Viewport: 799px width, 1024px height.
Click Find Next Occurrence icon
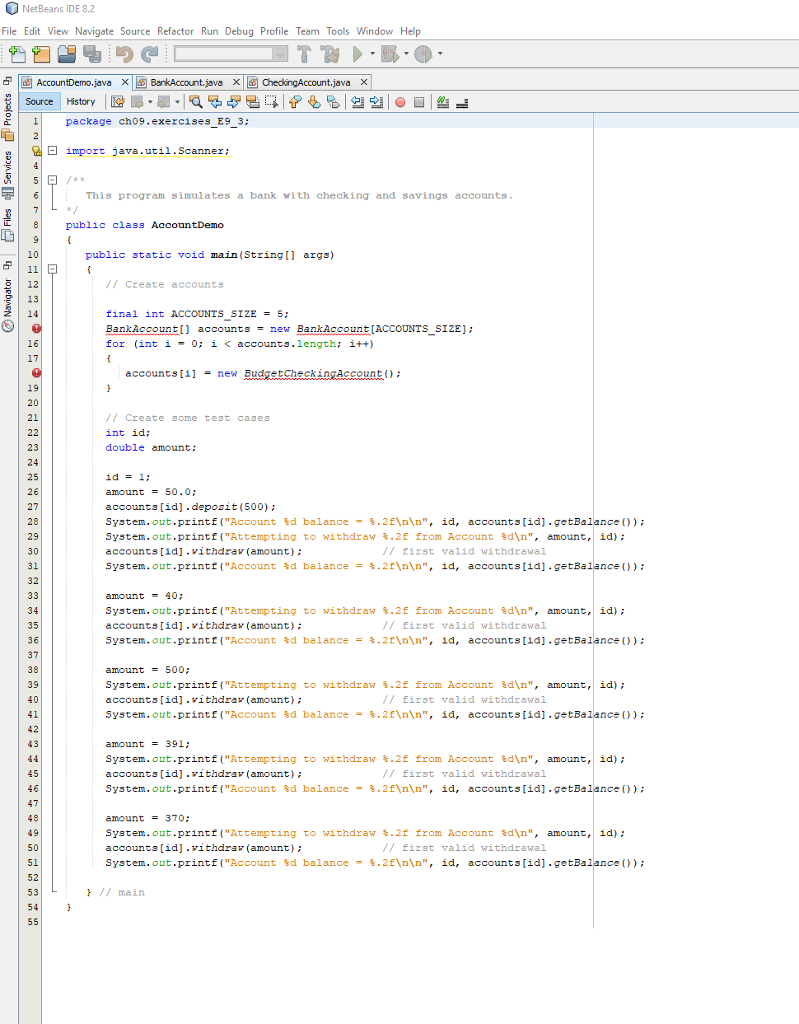[233, 102]
